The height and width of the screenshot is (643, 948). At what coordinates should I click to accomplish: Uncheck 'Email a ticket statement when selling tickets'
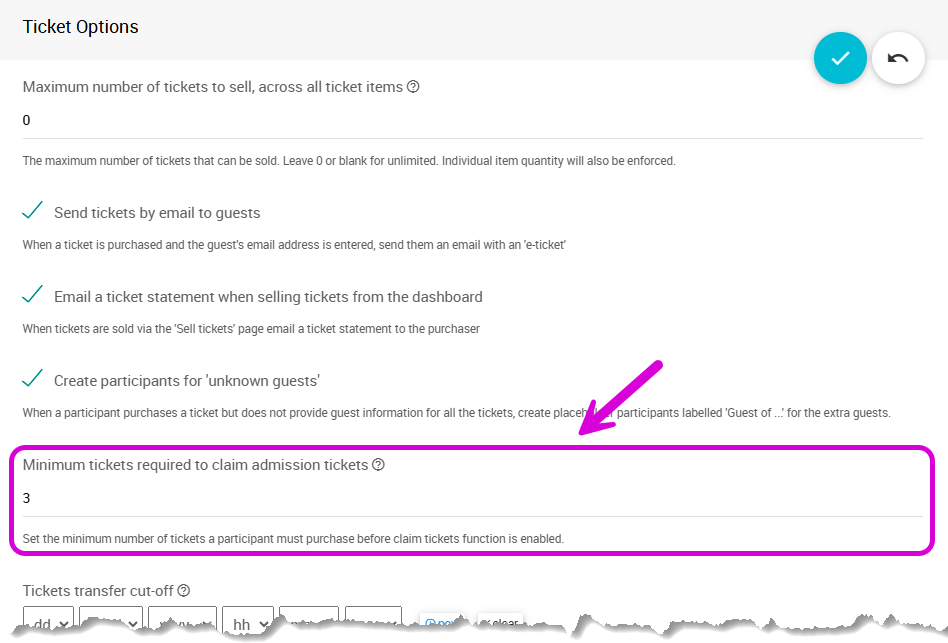coord(32,294)
